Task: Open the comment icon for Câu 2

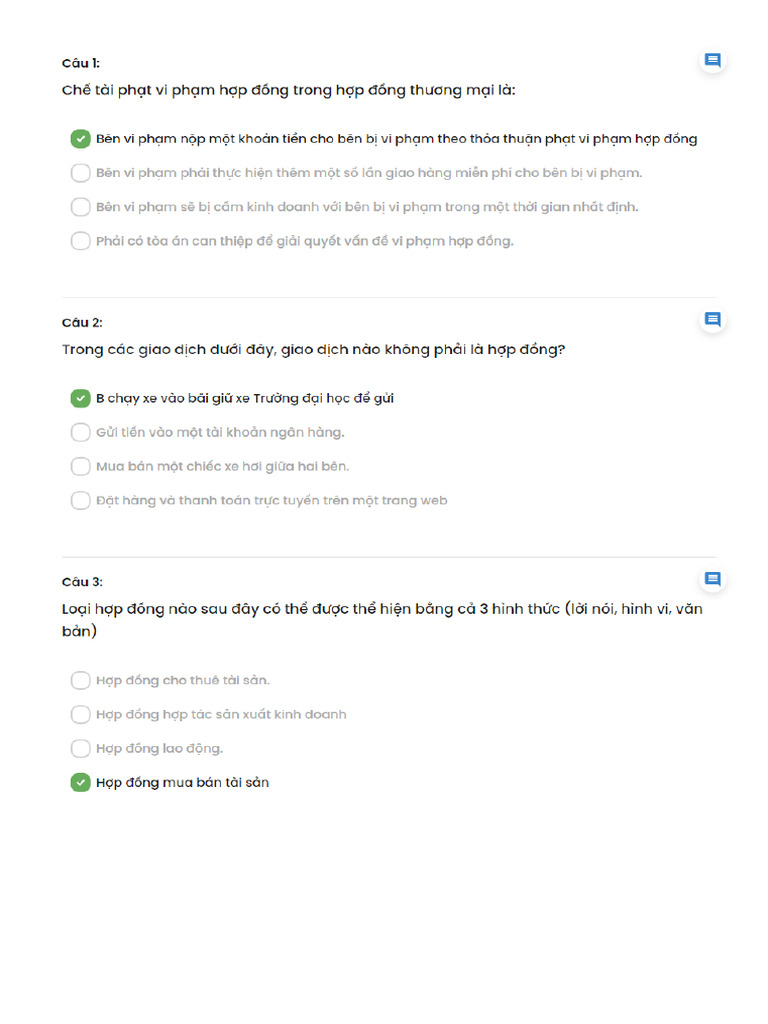Action: (712, 320)
